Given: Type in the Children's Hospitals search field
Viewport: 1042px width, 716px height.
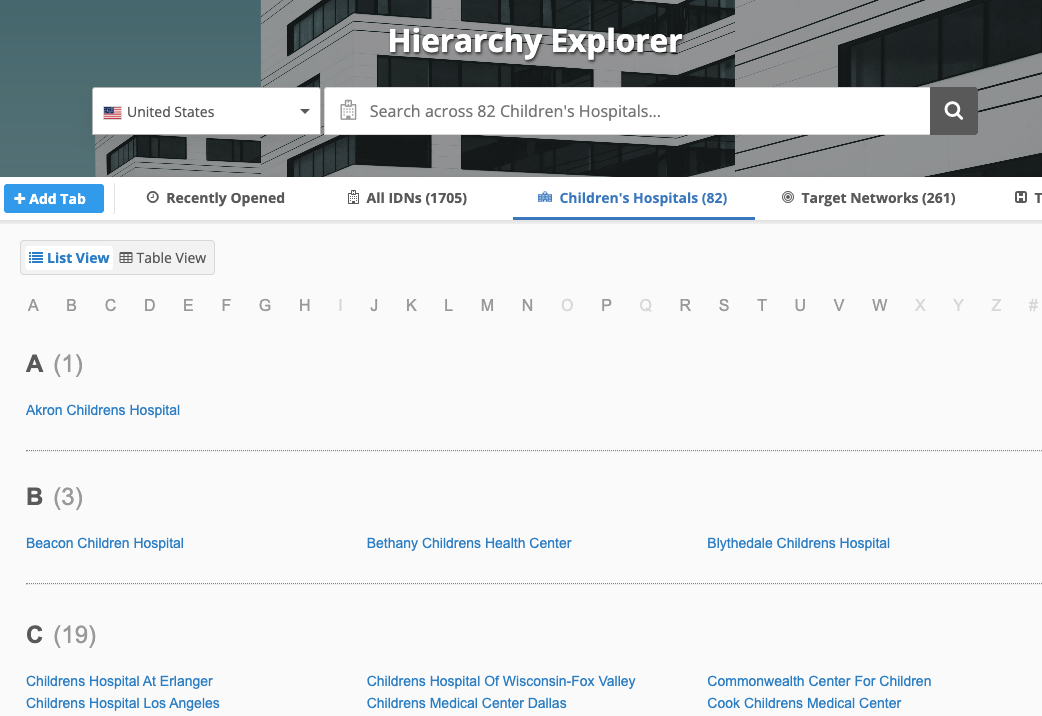Looking at the screenshot, I should pos(640,111).
